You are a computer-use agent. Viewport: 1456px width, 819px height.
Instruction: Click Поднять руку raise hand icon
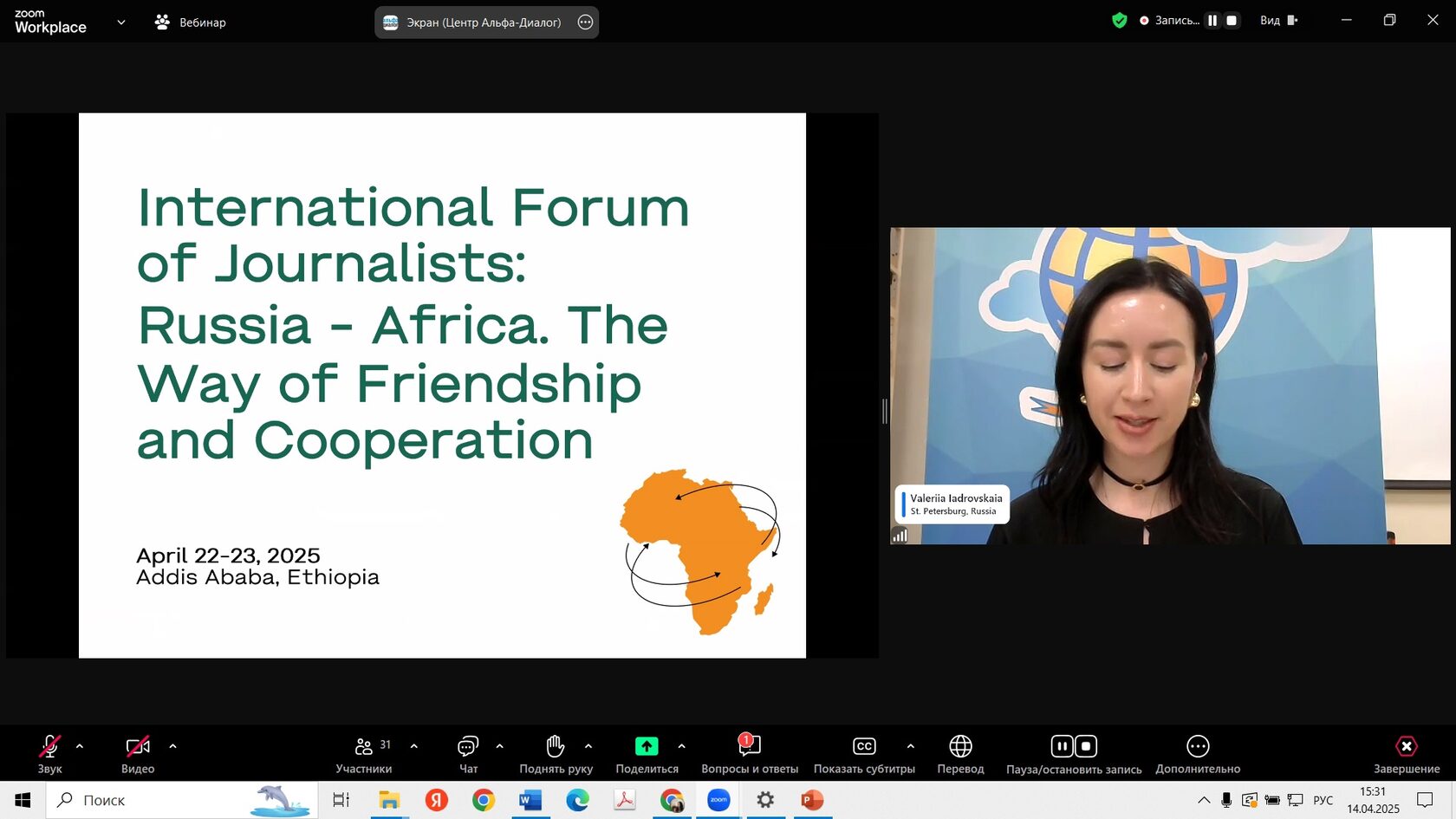pyautogui.click(x=556, y=745)
